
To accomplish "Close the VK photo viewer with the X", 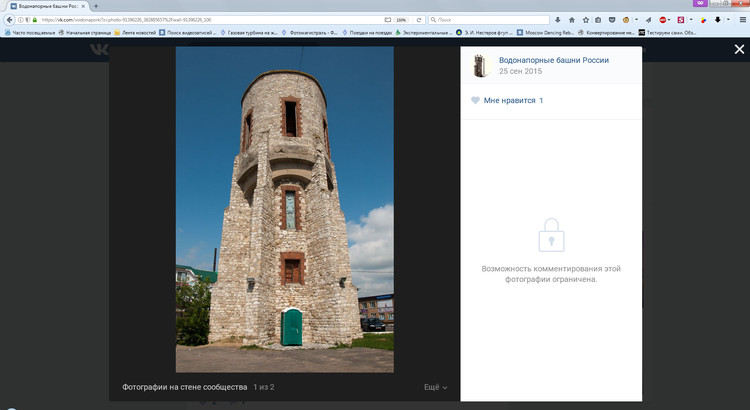I will tap(739, 49).
